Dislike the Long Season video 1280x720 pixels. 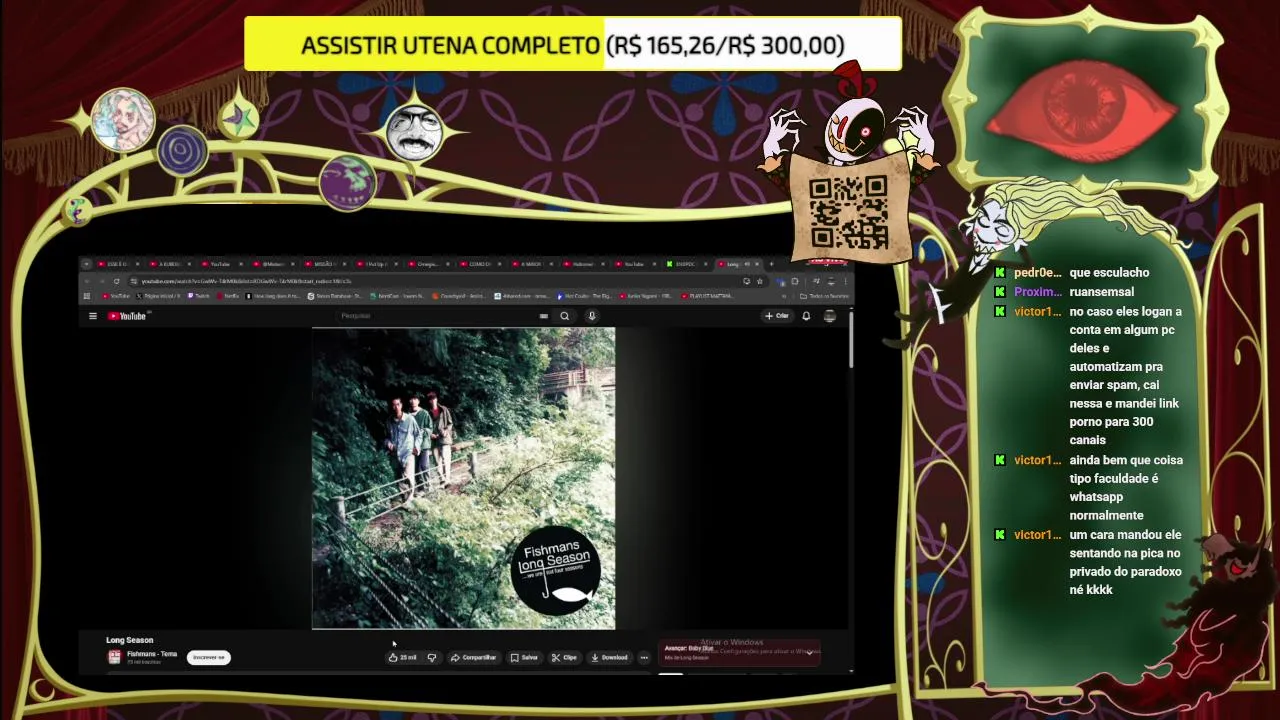tap(432, 658)
